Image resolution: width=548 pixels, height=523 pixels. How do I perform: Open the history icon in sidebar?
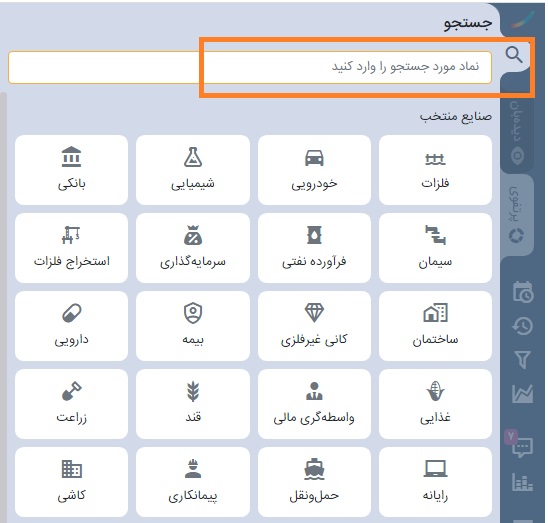(x=523, y=326)
